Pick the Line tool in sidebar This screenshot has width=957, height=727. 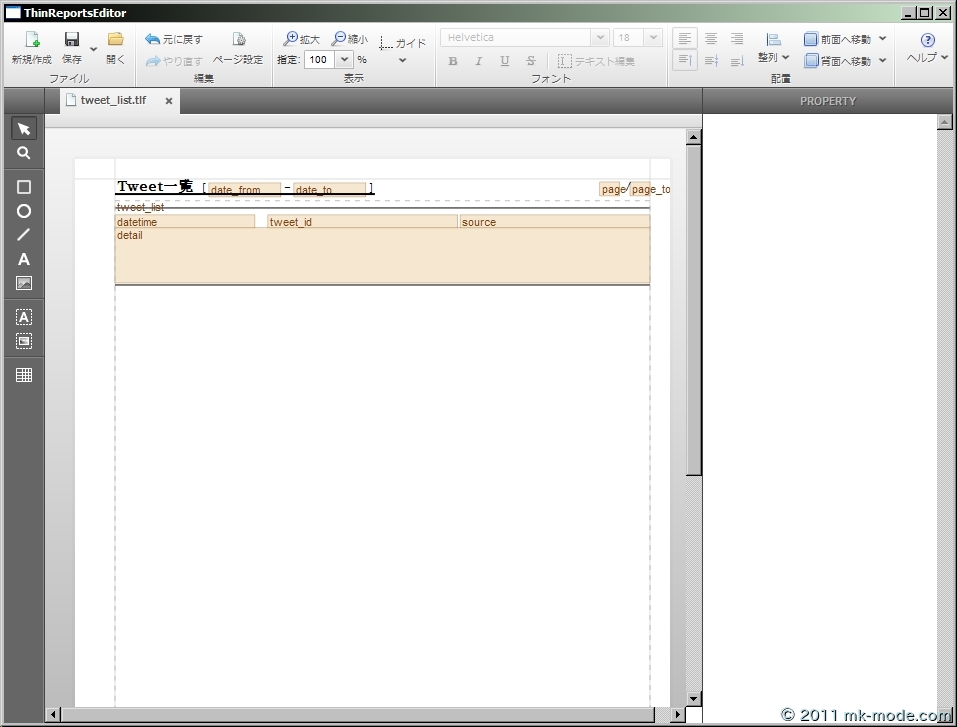pyautogui.click(x=24, y=235)
